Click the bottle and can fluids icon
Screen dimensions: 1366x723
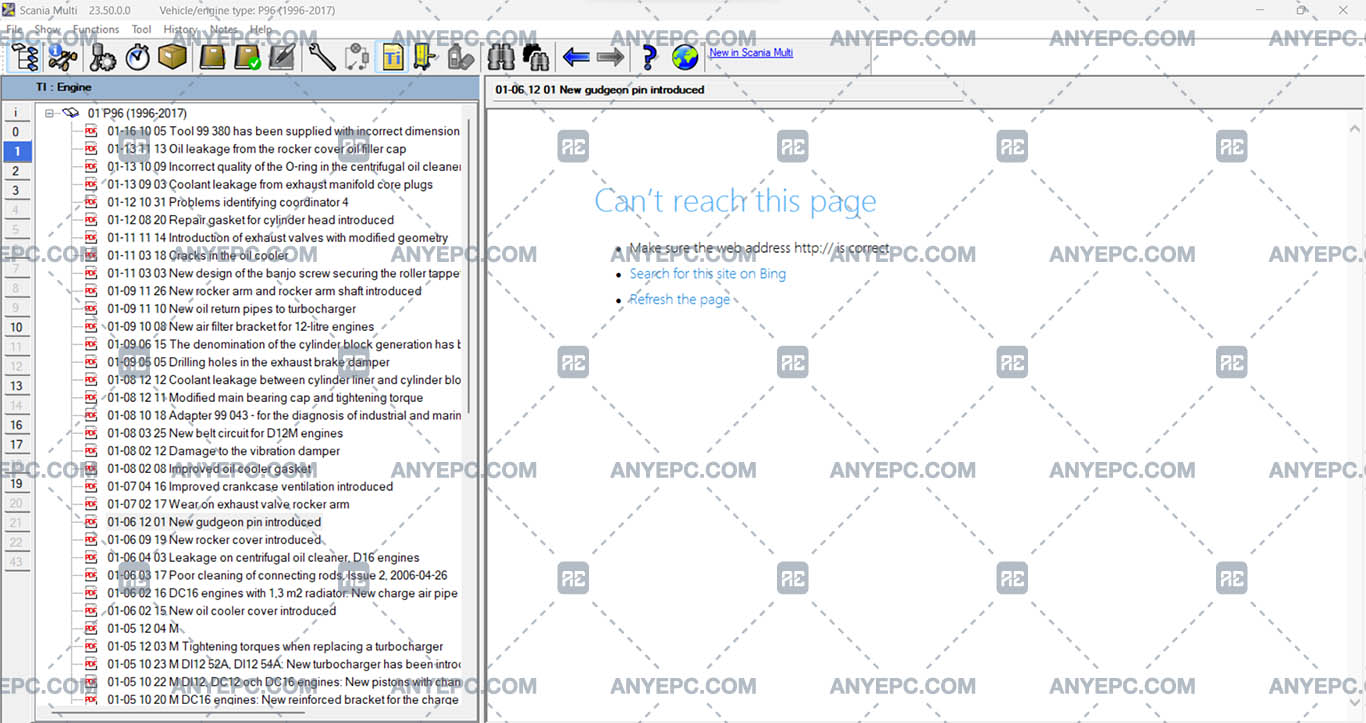pyautogui.click(x=461, y=57)
